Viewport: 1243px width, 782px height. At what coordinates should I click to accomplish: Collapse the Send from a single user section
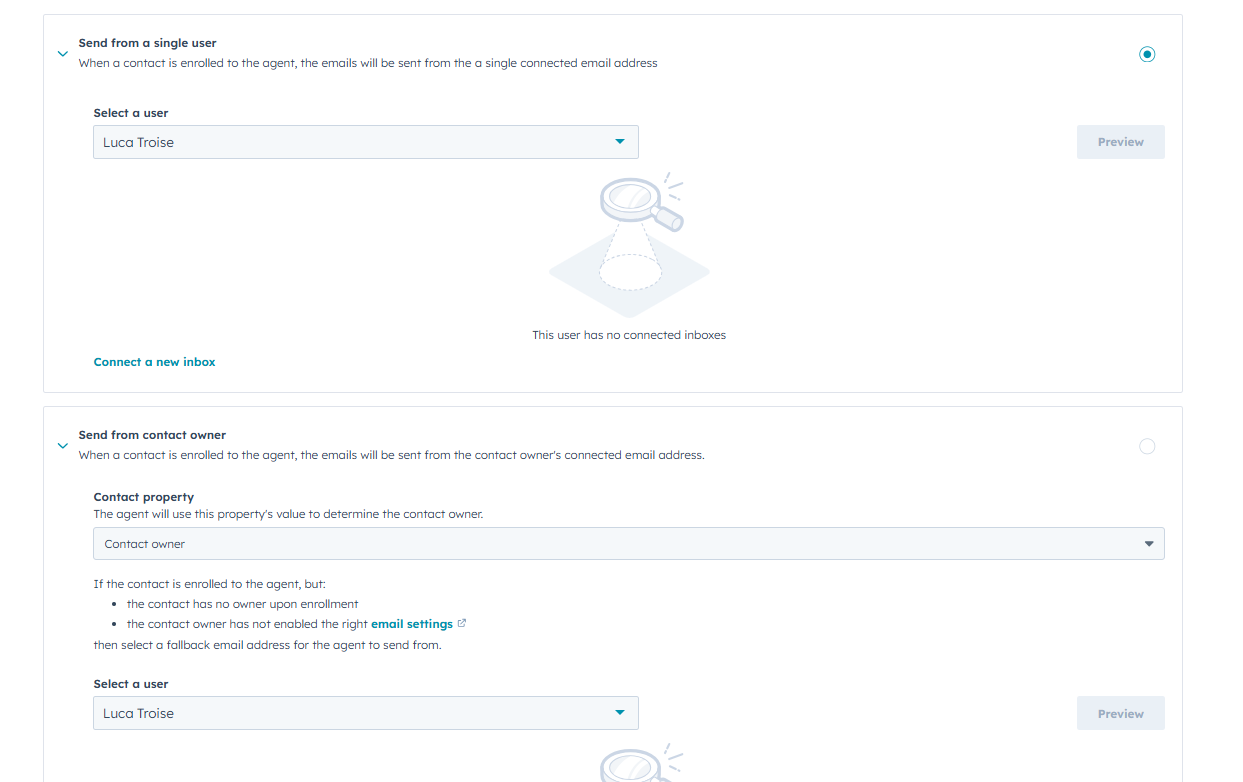(x=62, y=55)
